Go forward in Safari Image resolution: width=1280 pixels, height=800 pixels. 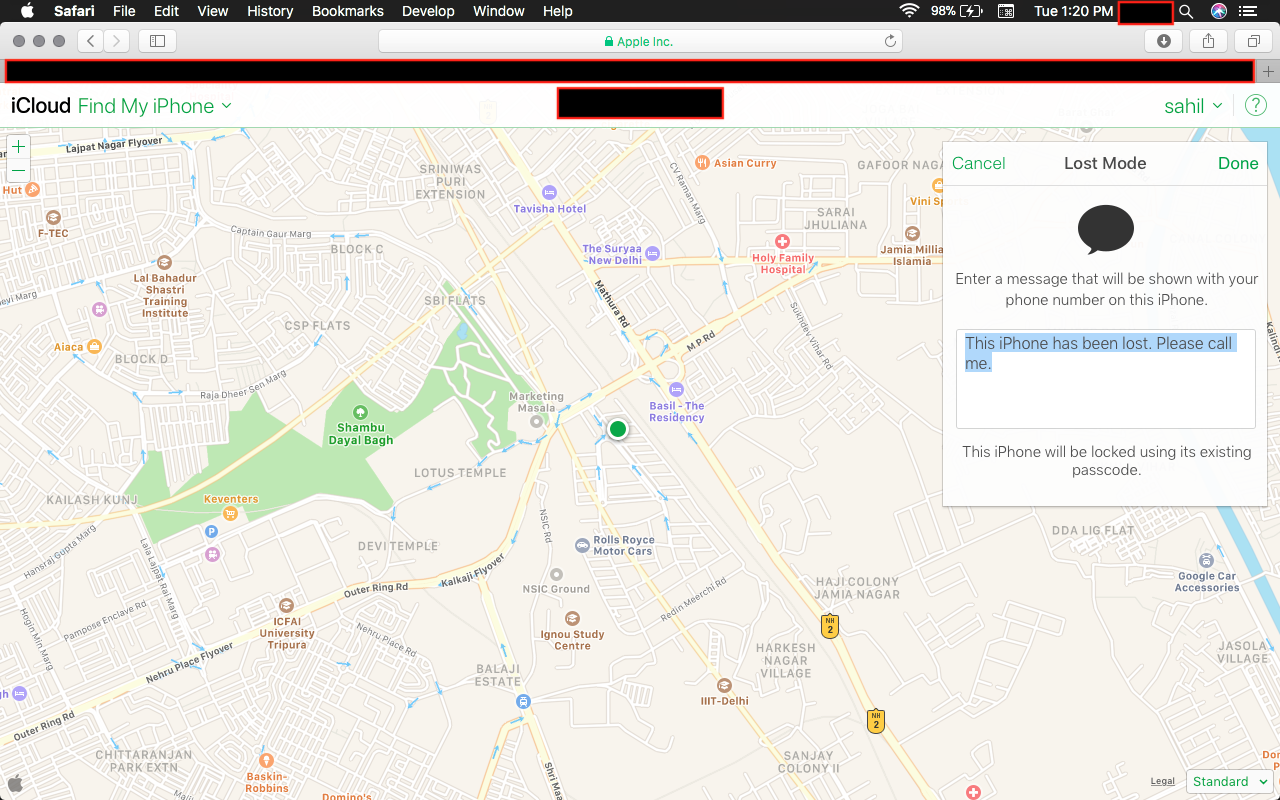(x=117, y=41)
